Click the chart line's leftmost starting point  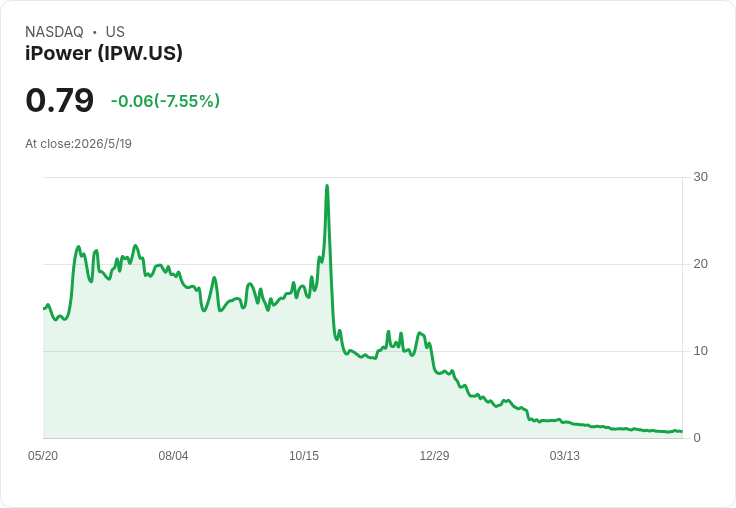click(x=44, y=308)
